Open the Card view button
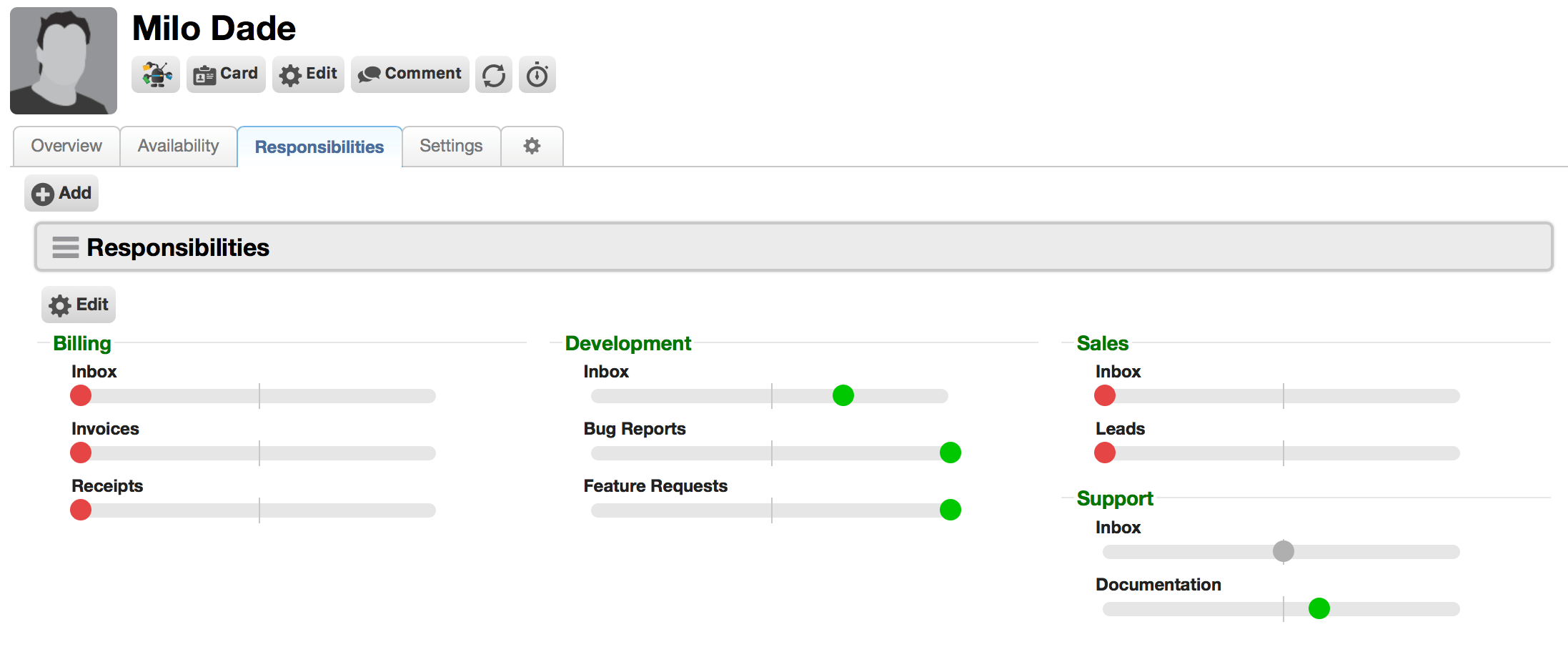Image resolution: width=1568 pixels, height=662 pixels. (226, 74)
